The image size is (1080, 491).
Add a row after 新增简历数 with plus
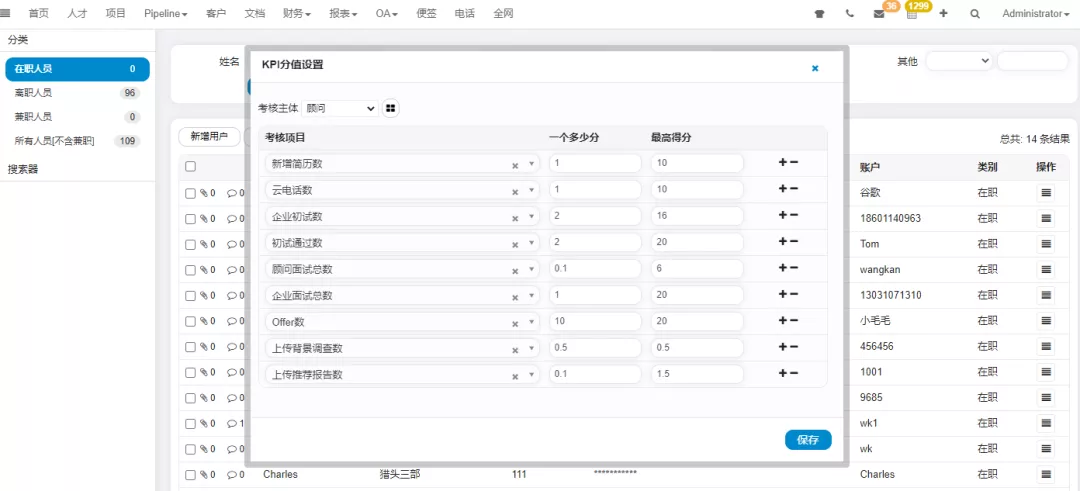(782, 163)
